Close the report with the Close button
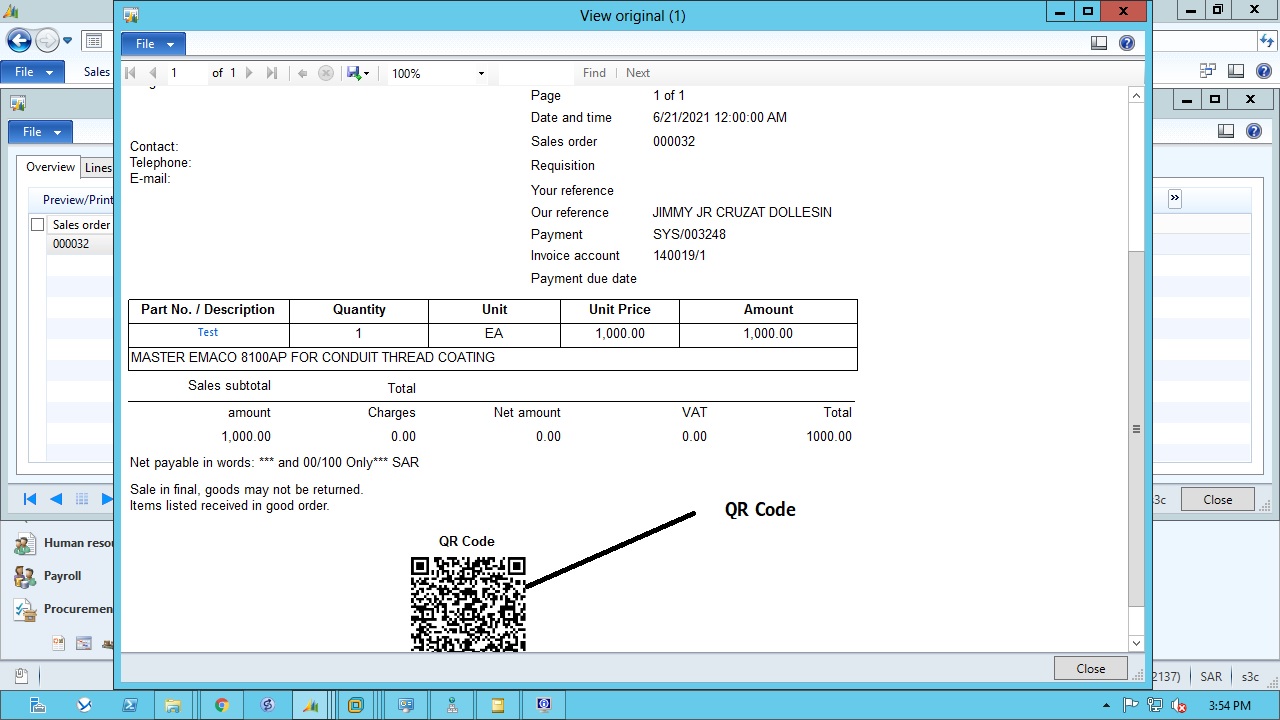1280x720 pixels. coord(1089,668)
